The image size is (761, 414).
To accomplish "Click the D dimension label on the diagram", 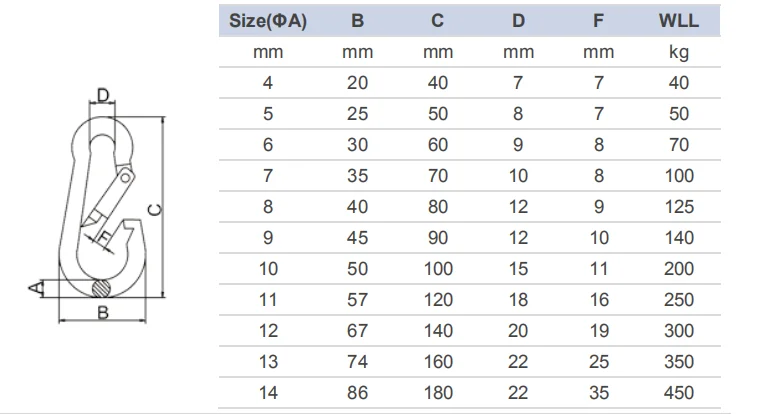I will point(103,95).
